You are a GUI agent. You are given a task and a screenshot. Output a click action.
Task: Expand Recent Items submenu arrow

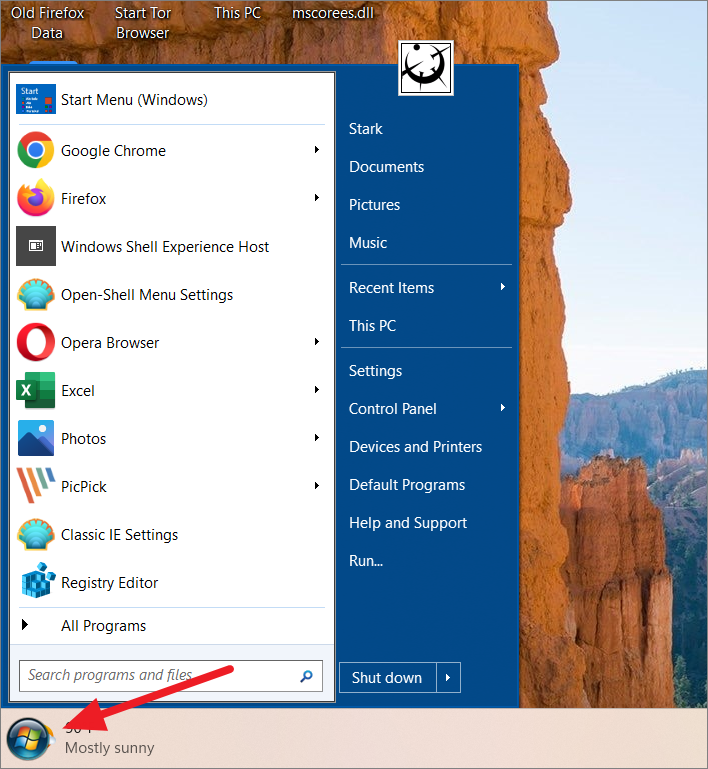coord(503,287)
